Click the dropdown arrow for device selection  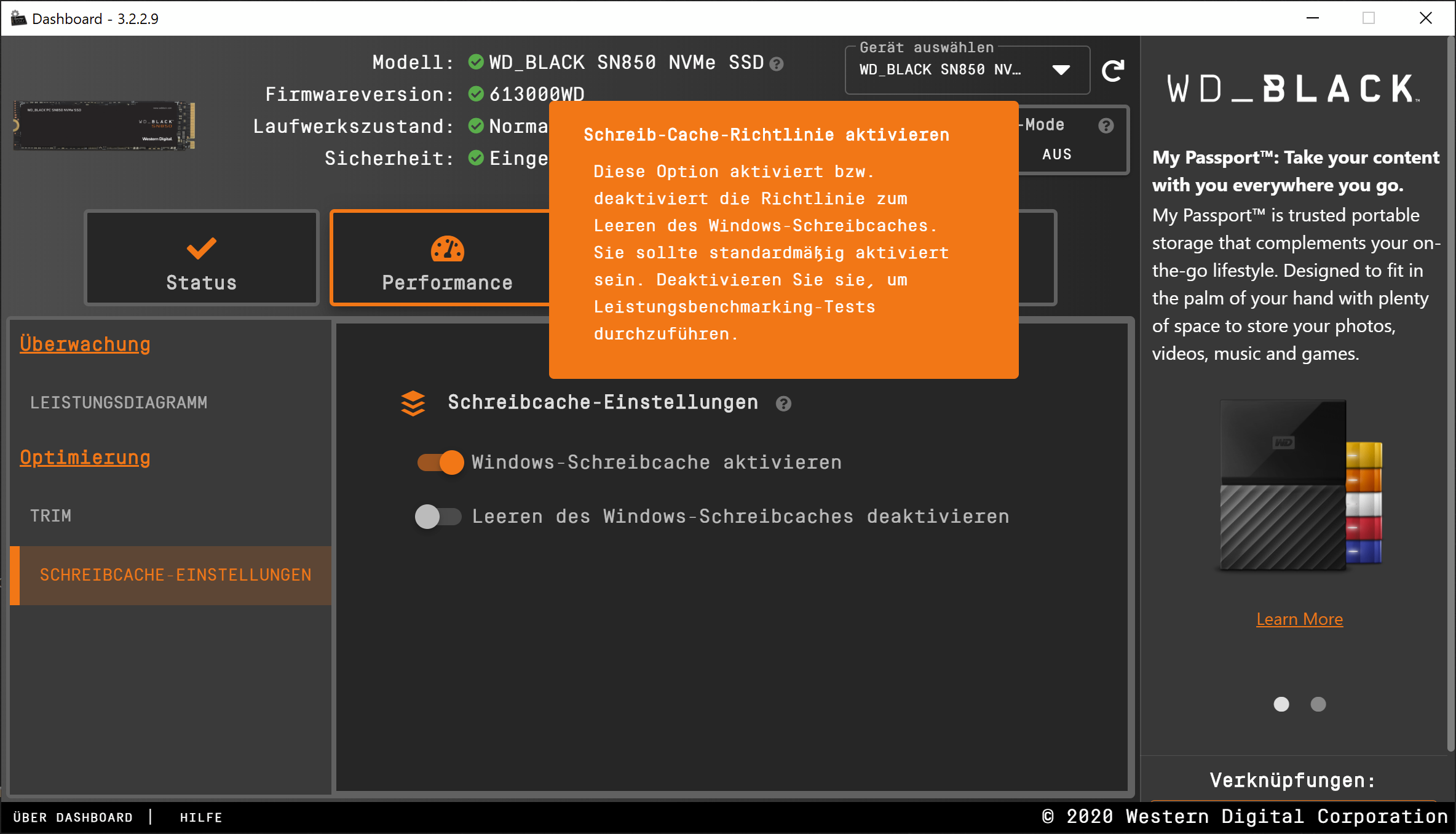point(1061,70)
